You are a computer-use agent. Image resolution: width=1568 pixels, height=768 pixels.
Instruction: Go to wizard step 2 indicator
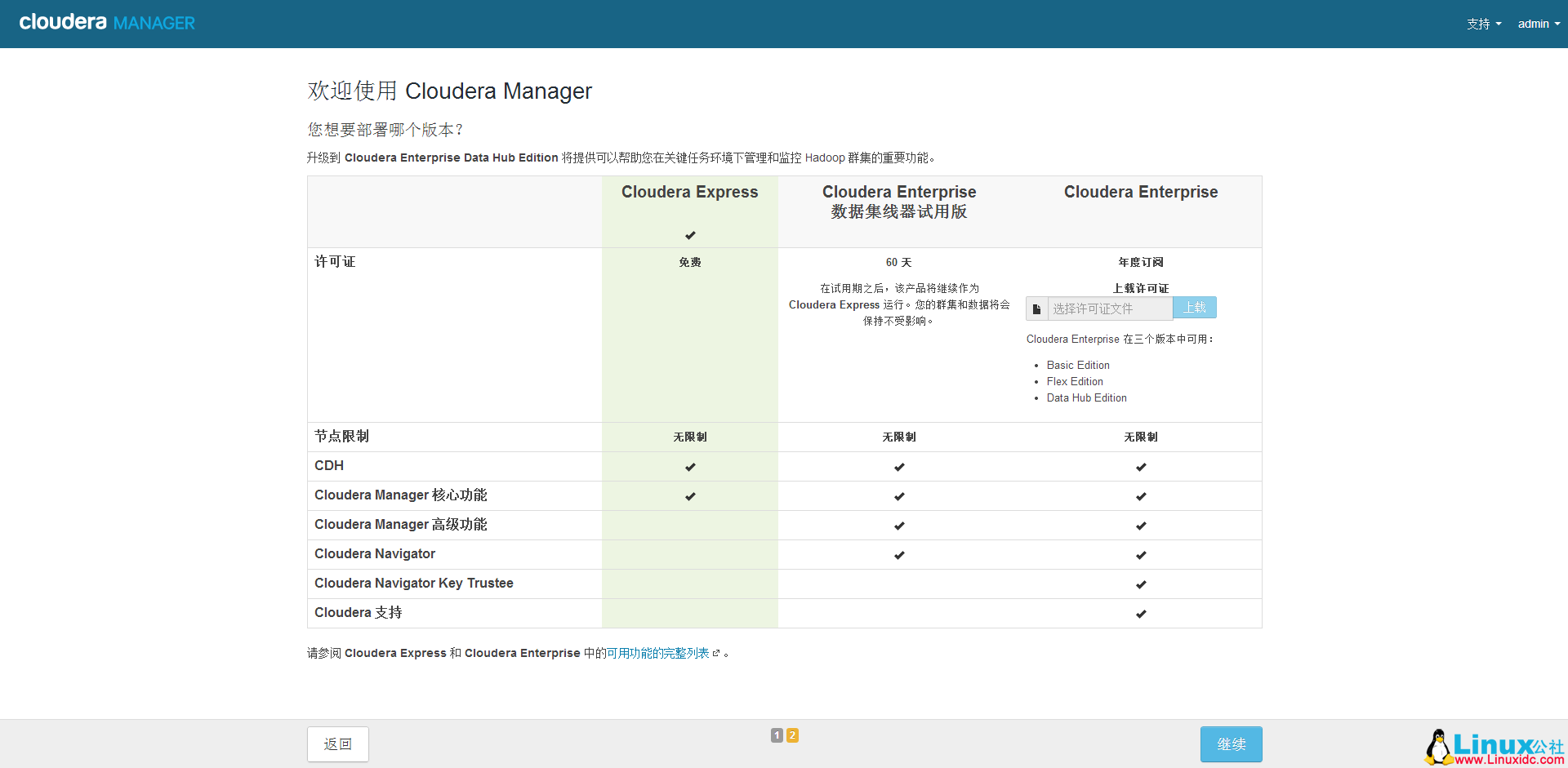coord(792,735)
